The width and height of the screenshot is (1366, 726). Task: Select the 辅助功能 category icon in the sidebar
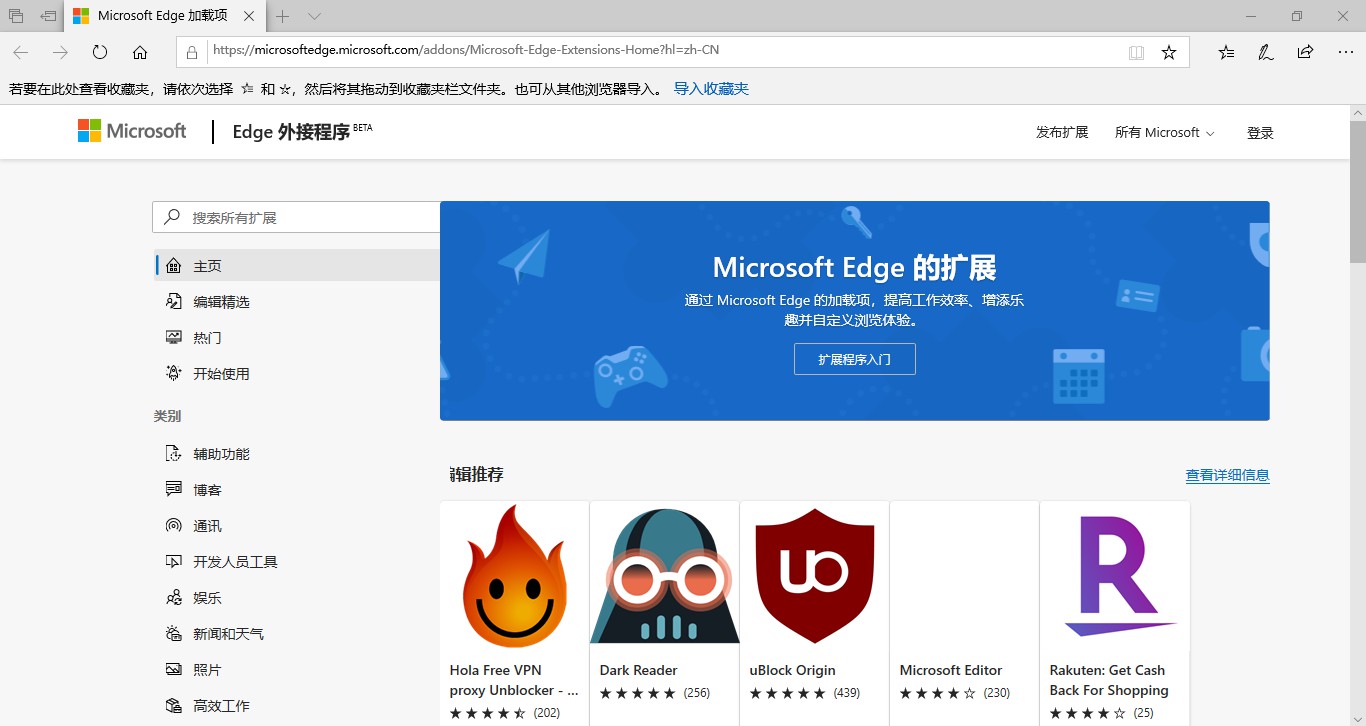pos(174,453)
